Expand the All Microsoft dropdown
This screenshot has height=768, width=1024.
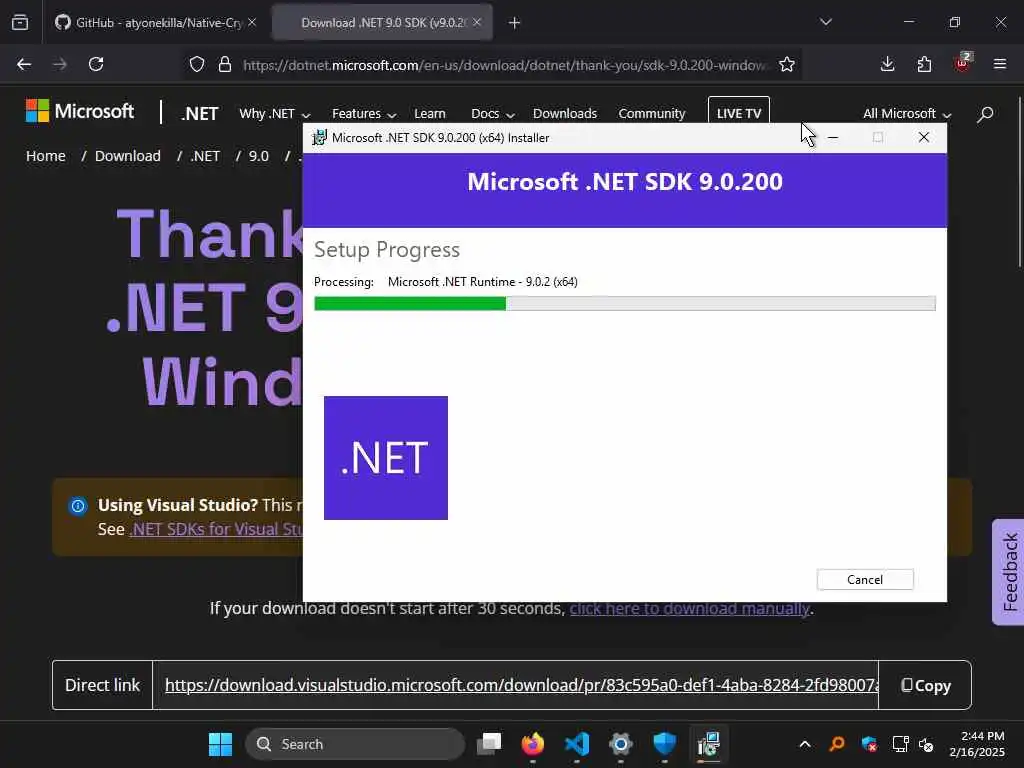[907, 114]
